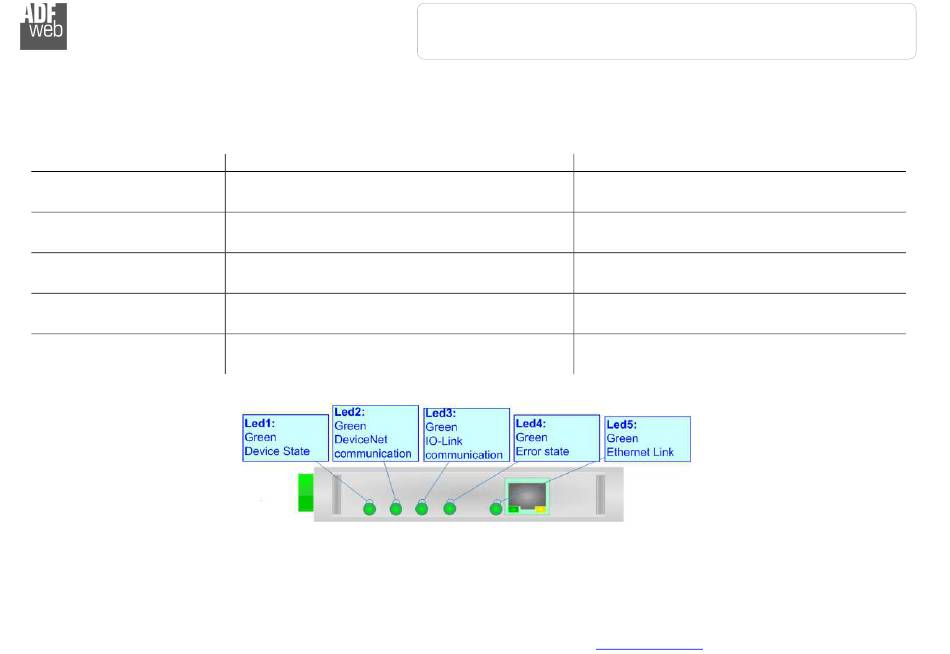Click the Led1 Device State LED circle
Viewport: 950px width, 654px height.
370,509
